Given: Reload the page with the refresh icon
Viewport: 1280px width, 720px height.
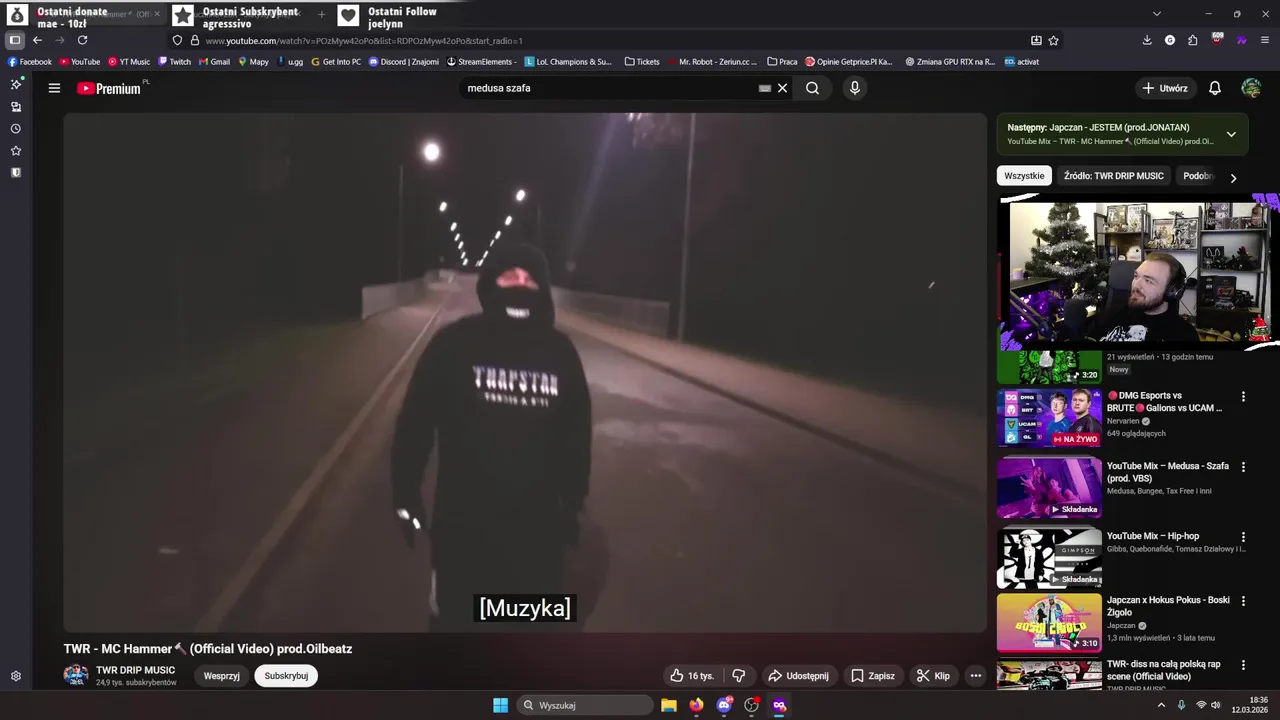Looking at the screenshot, I should click(x=82, y=40).
